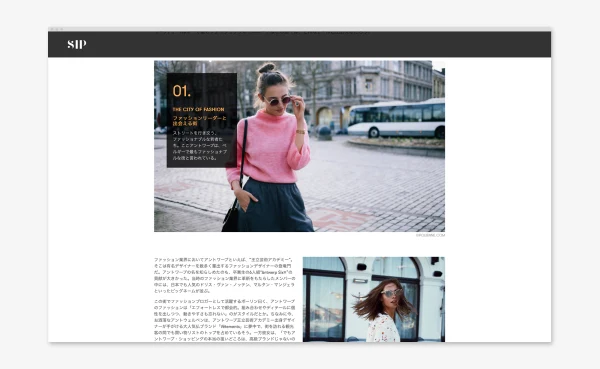Click the photo credit under main image
Image resolution: width=600 pixels, height=369 pixels.
click(430, 235)
